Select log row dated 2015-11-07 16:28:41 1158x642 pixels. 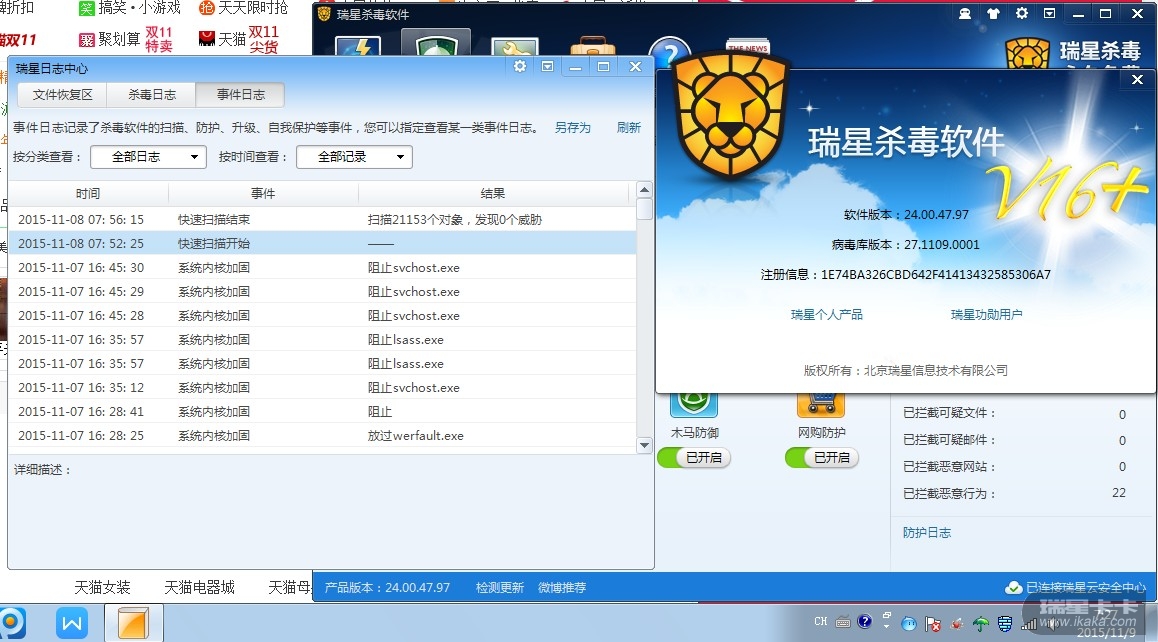click(322, 412)
